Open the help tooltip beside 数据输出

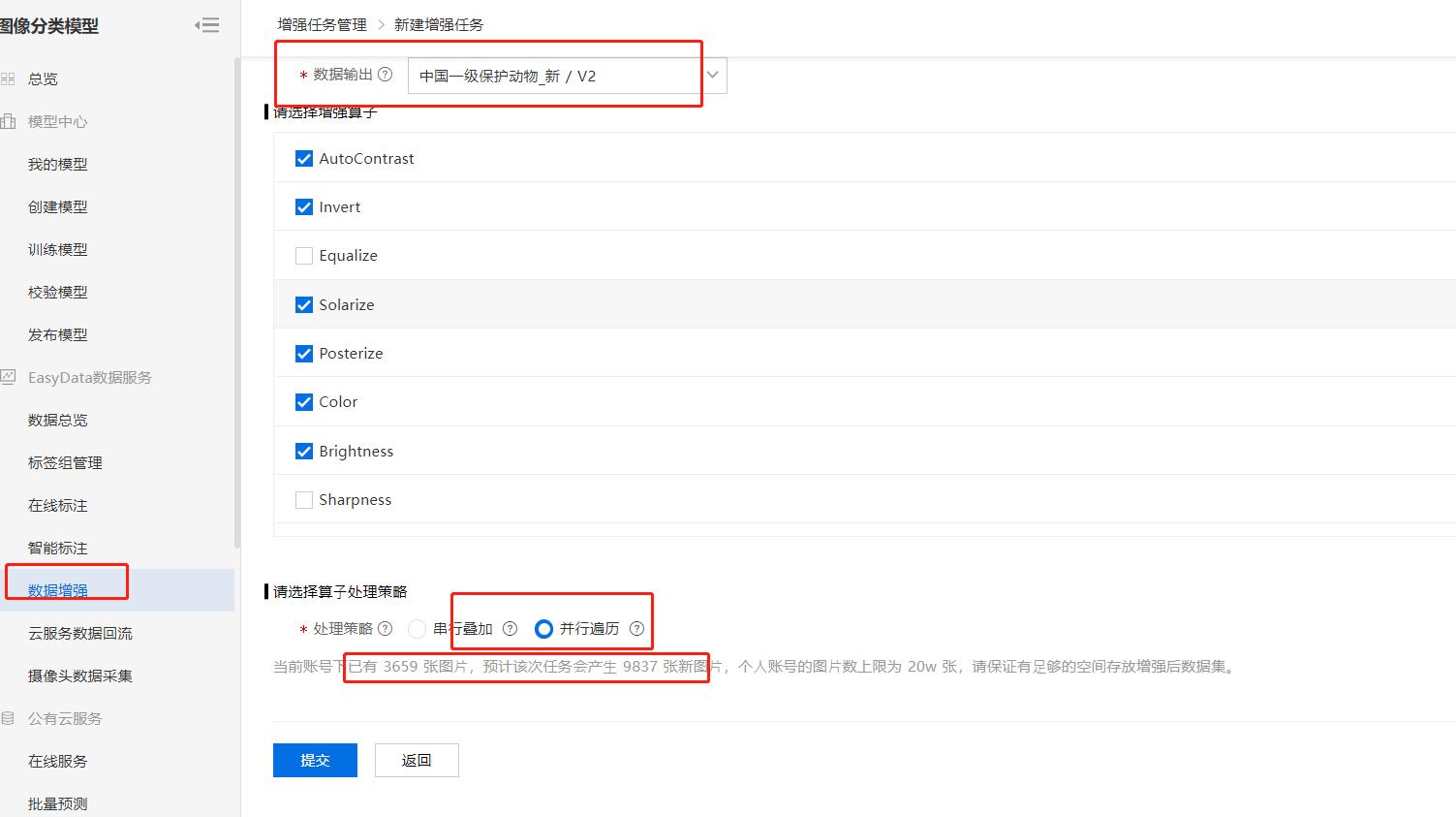(x=386, y=75)
